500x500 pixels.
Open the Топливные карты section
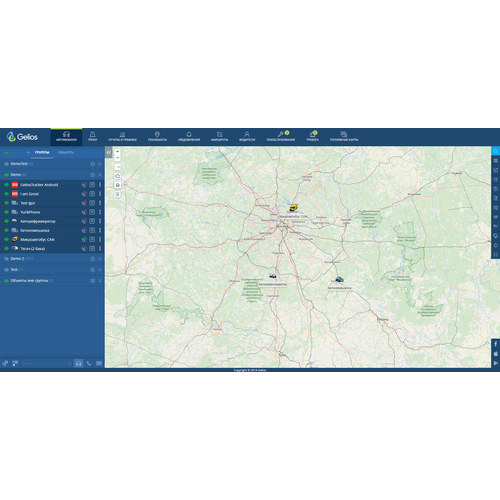[344, 137]
